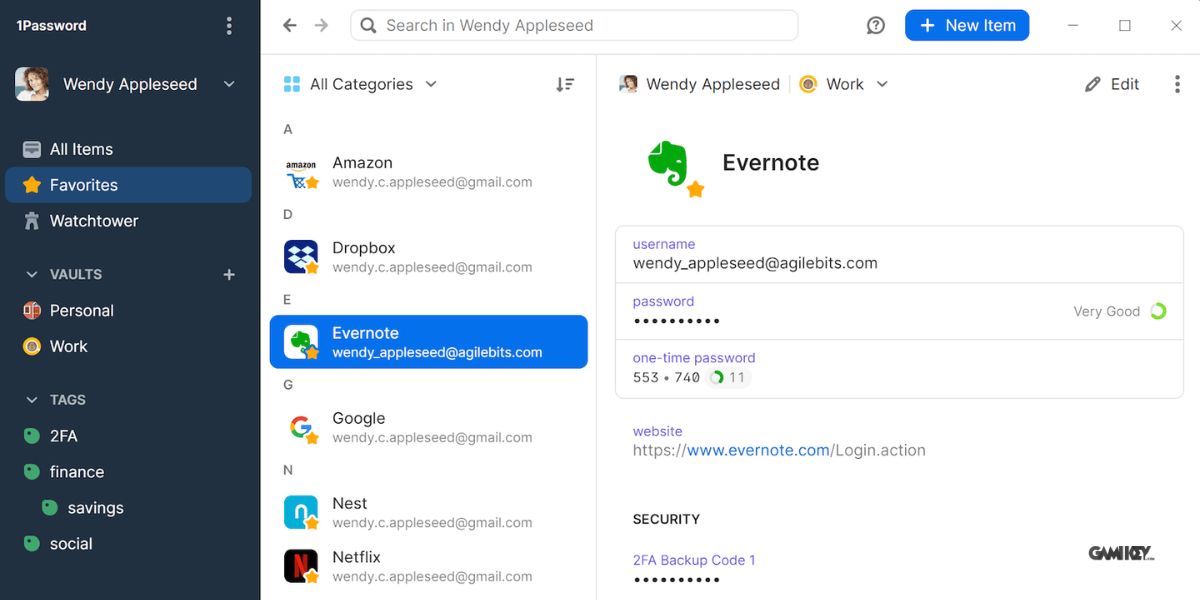Open the sidebar three-dot menu next to 1Password
This screenshot has width=1200, height=600.
coord(229,26)
